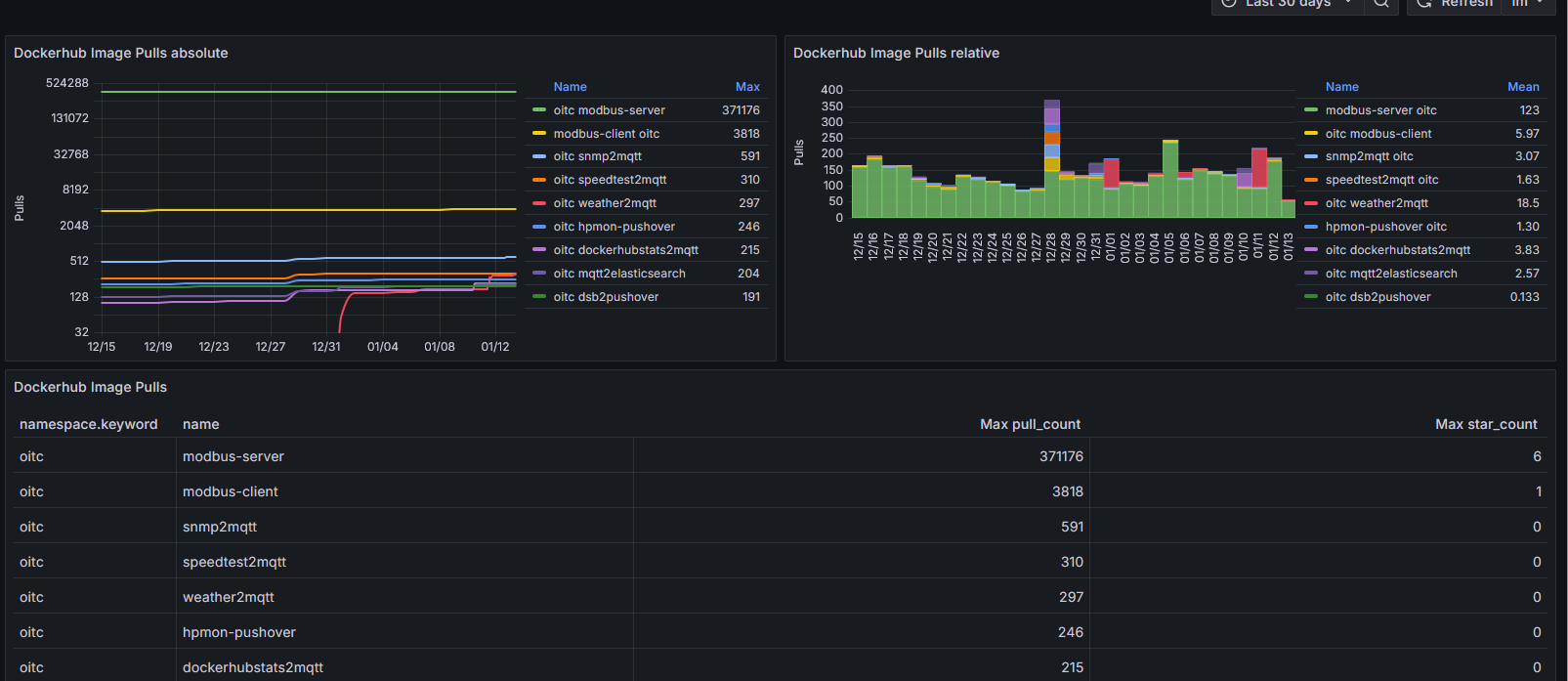Toggle modbus-client oitc series in absolute legend

tap(606, 134)
